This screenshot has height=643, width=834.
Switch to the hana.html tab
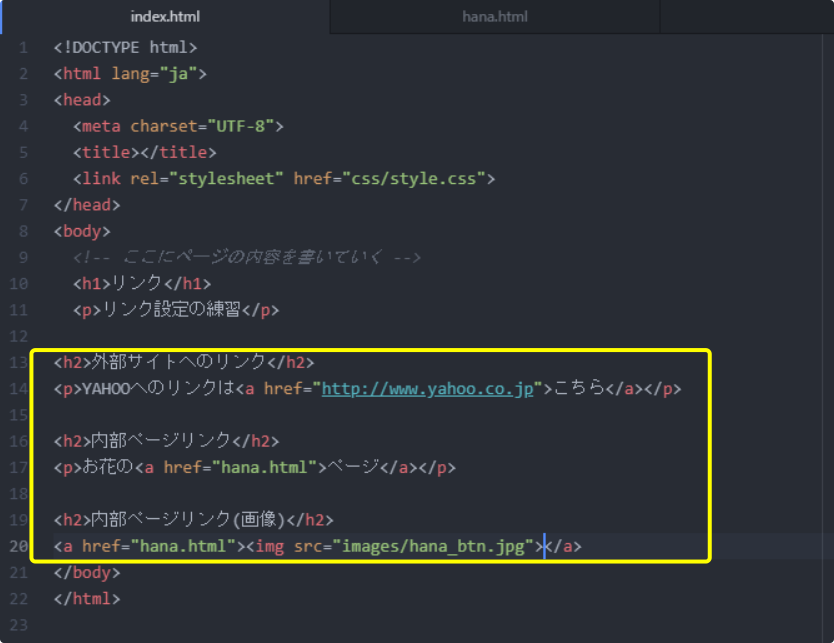click(495, 16)
